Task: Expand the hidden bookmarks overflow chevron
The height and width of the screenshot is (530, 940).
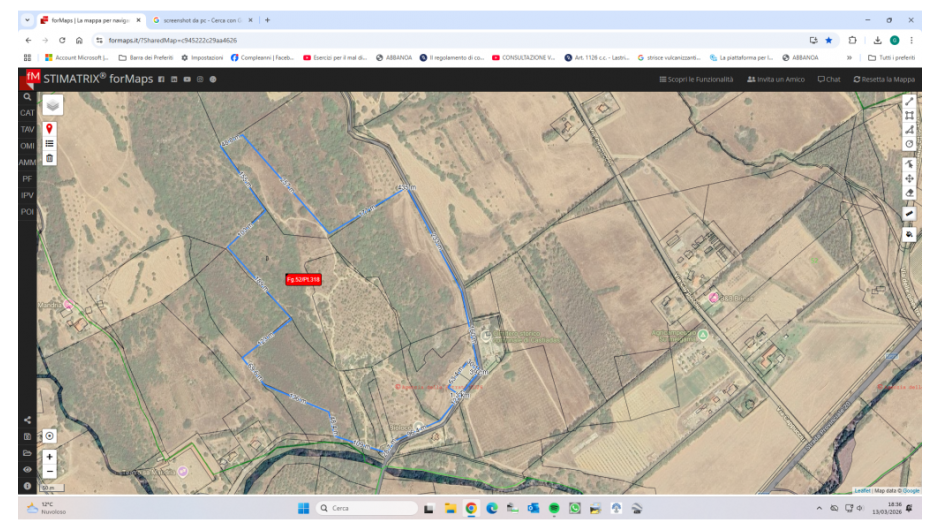Action: tap(849, 58)
